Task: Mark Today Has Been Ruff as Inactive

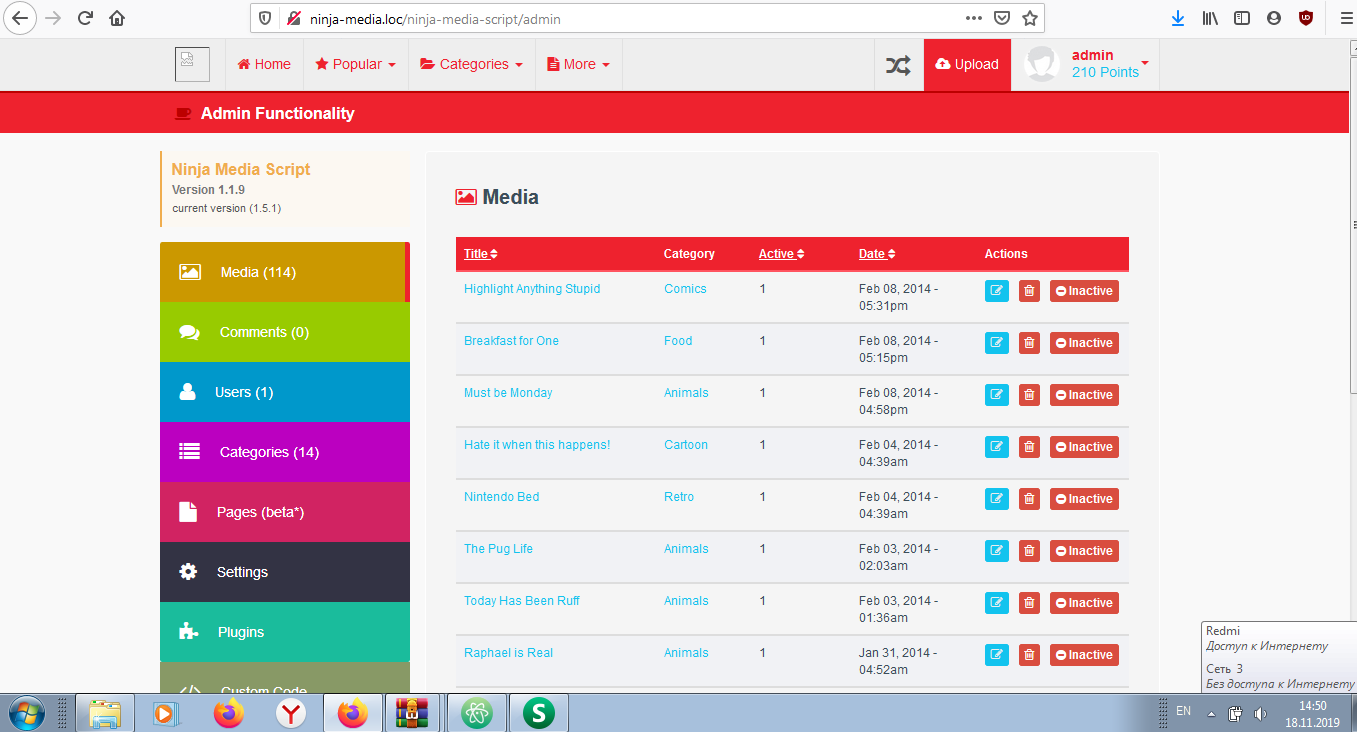Action: coord(1084,603)
